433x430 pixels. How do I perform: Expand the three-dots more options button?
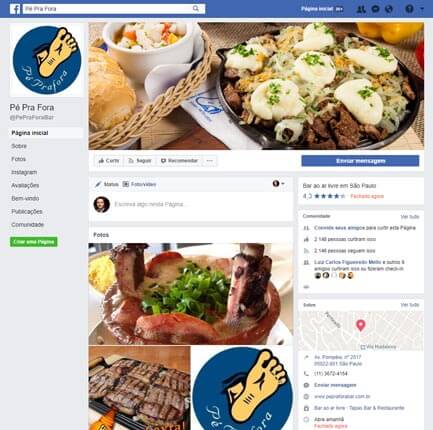point(210,161)
